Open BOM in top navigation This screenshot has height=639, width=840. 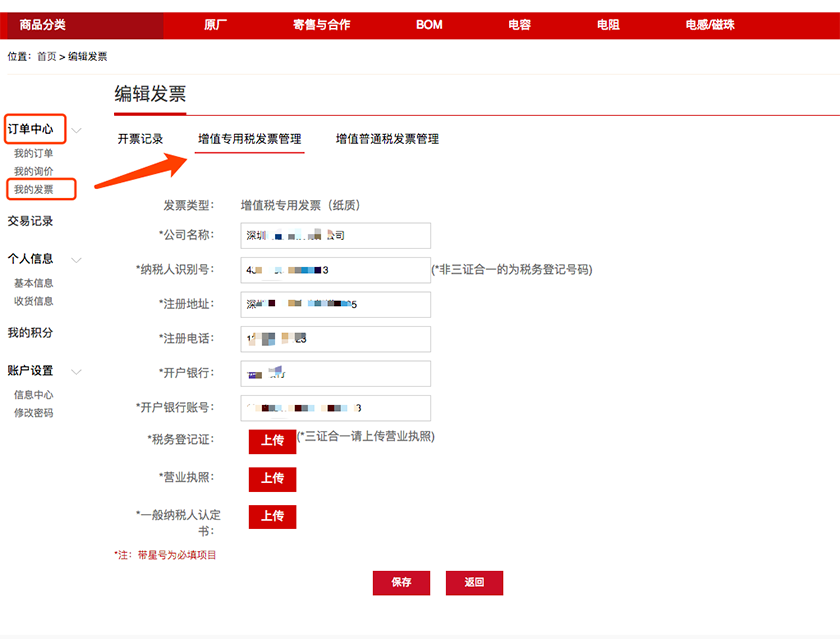click(429, 25)
